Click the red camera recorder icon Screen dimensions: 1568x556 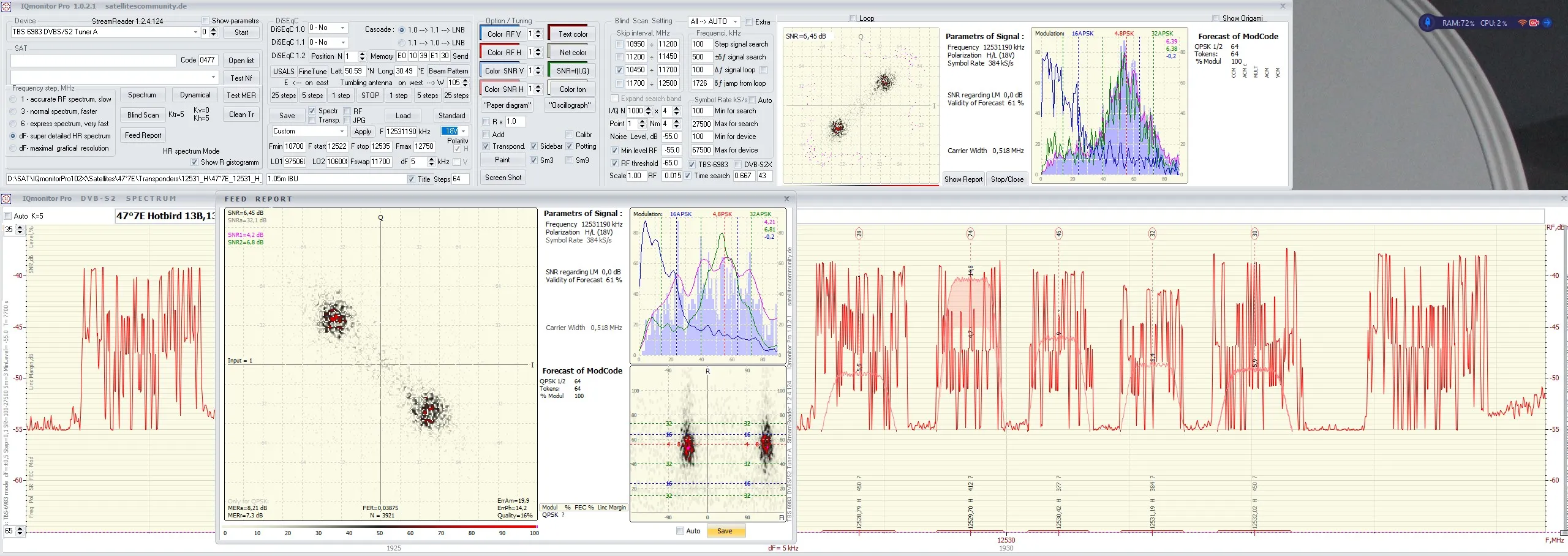pyautogui.click(x=1534, y=23)
